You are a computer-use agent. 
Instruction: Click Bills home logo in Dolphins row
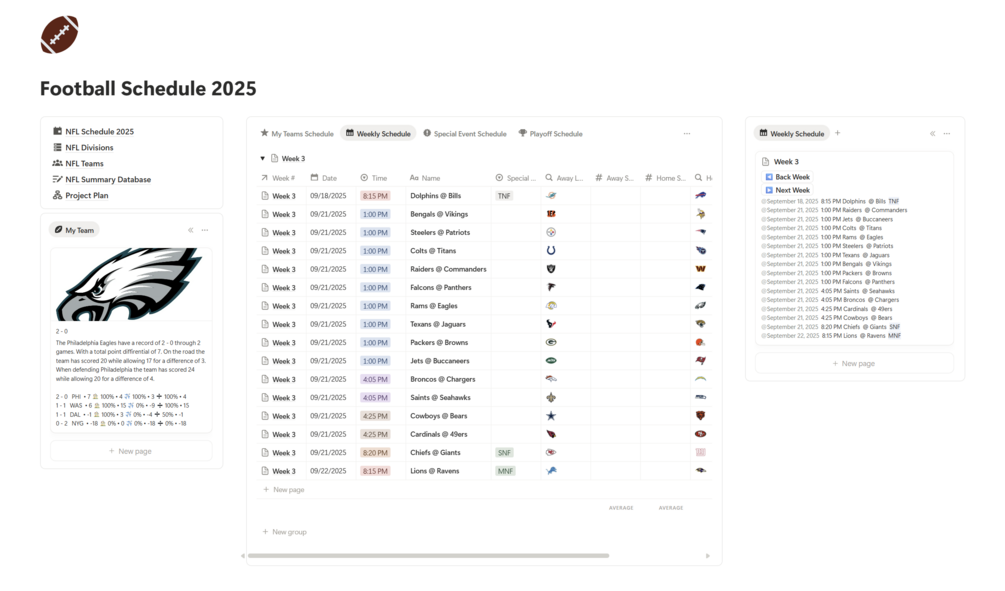pos(701,196)
